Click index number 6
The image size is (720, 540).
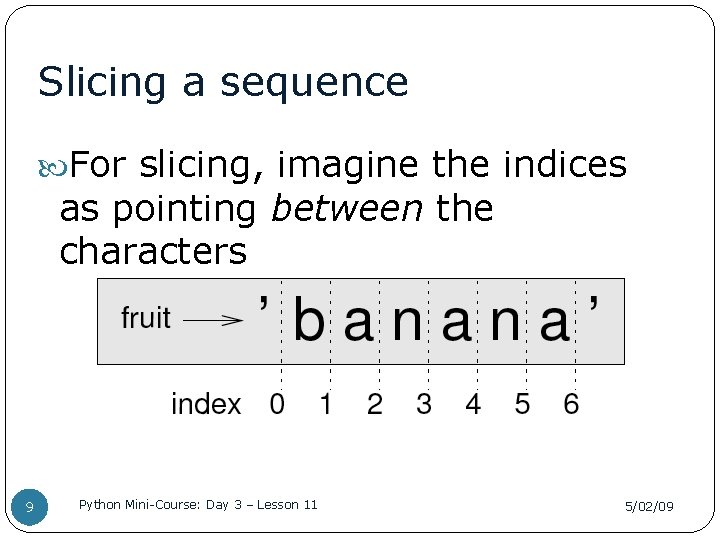[571, 405]
